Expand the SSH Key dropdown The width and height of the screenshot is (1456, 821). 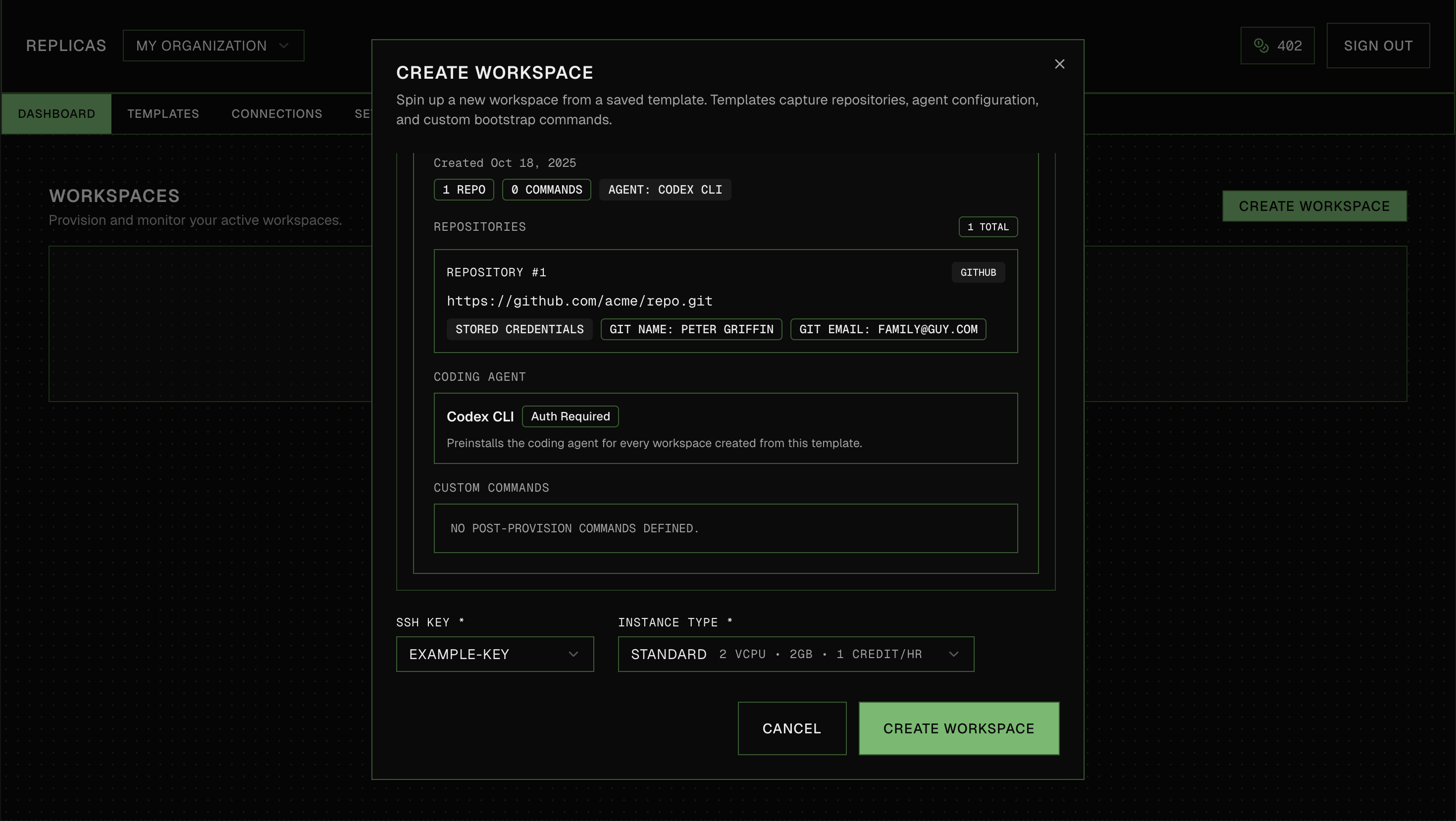pyautogui.click(x=495, y=654)
